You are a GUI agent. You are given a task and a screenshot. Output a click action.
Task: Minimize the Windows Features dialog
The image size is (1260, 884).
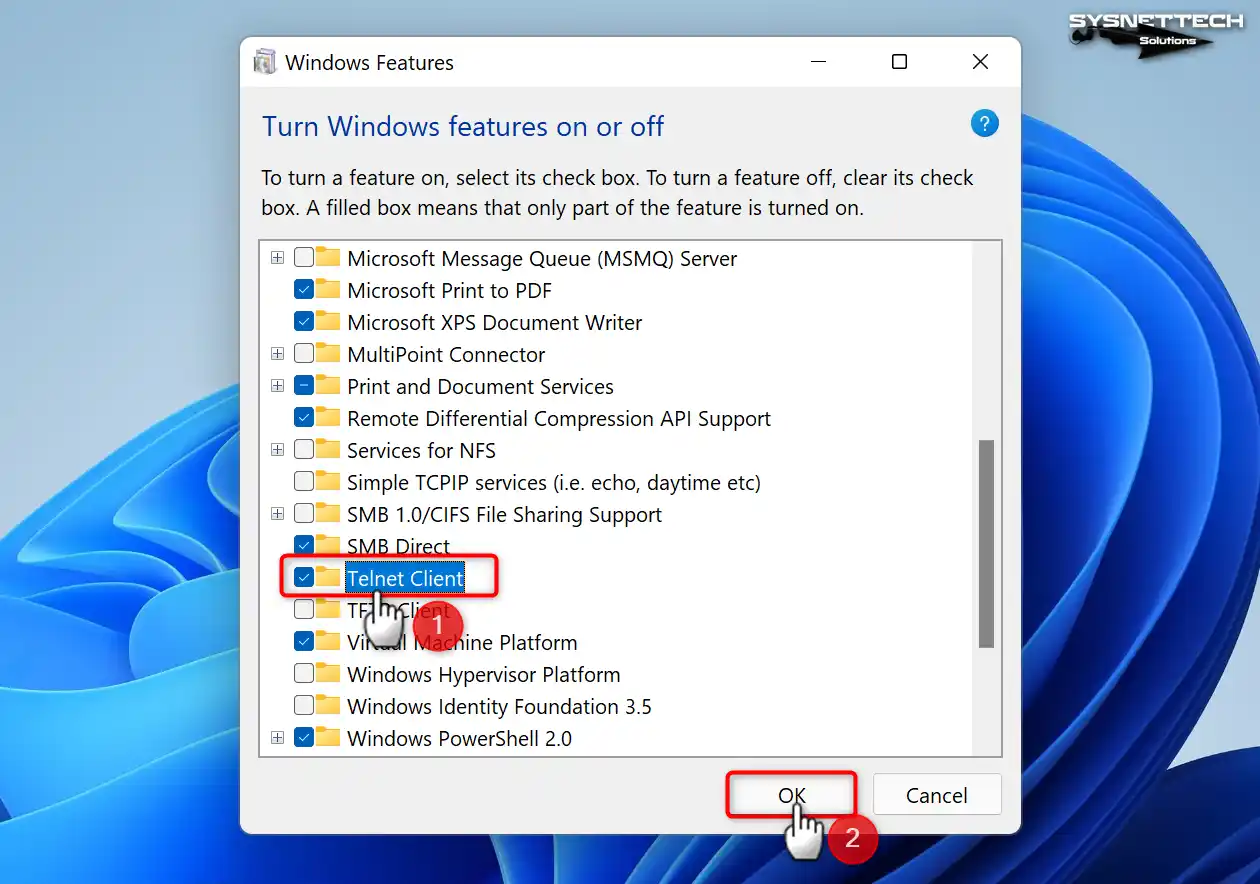tap(818, 62)
